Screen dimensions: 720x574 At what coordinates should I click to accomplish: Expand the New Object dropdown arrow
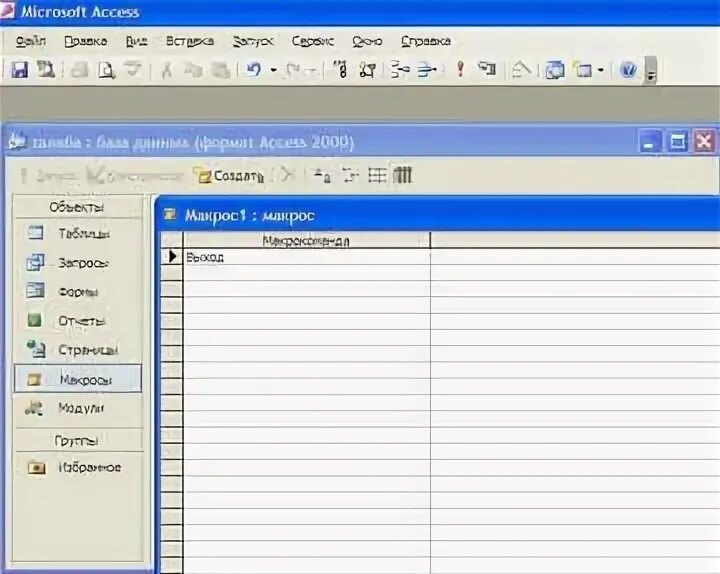click(601, 70)
